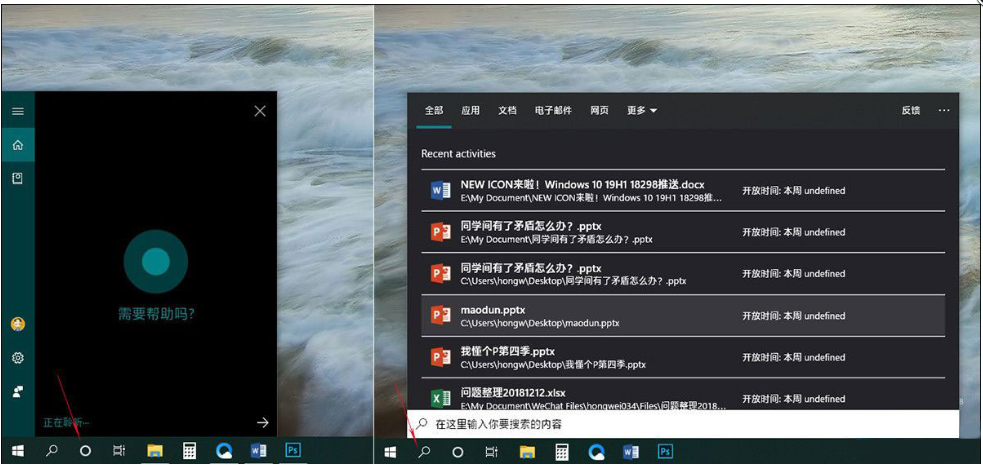983x469 pixels.
Task: Click the Cortana listening circle graphic
Action: point(155,261)
